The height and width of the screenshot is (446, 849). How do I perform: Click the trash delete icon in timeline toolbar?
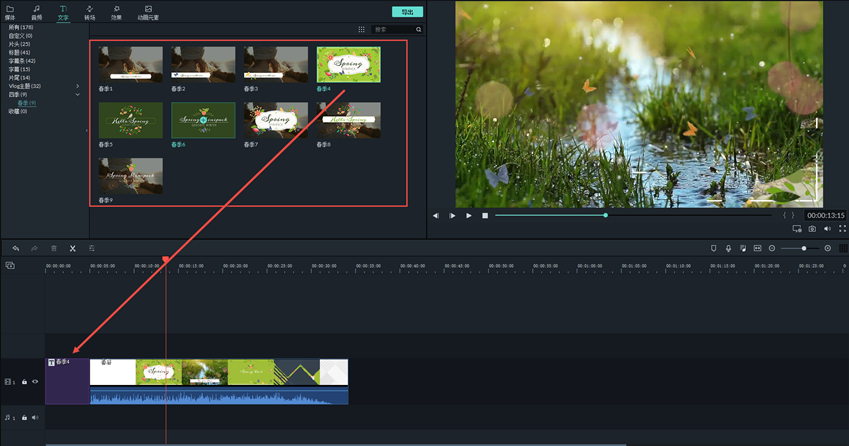(x=54, y=248)
